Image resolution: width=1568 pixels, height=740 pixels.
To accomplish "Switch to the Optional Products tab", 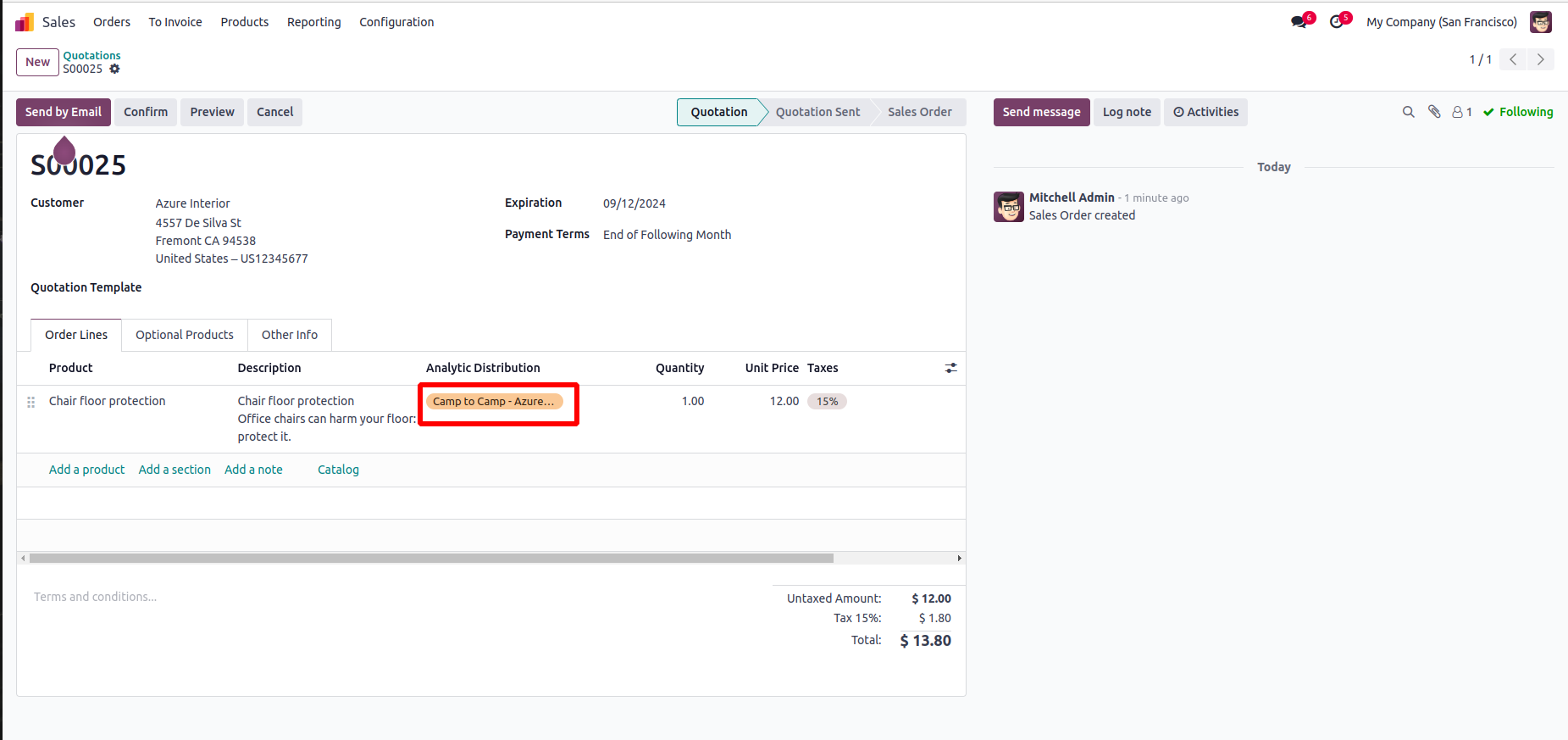I will [185, 335].
